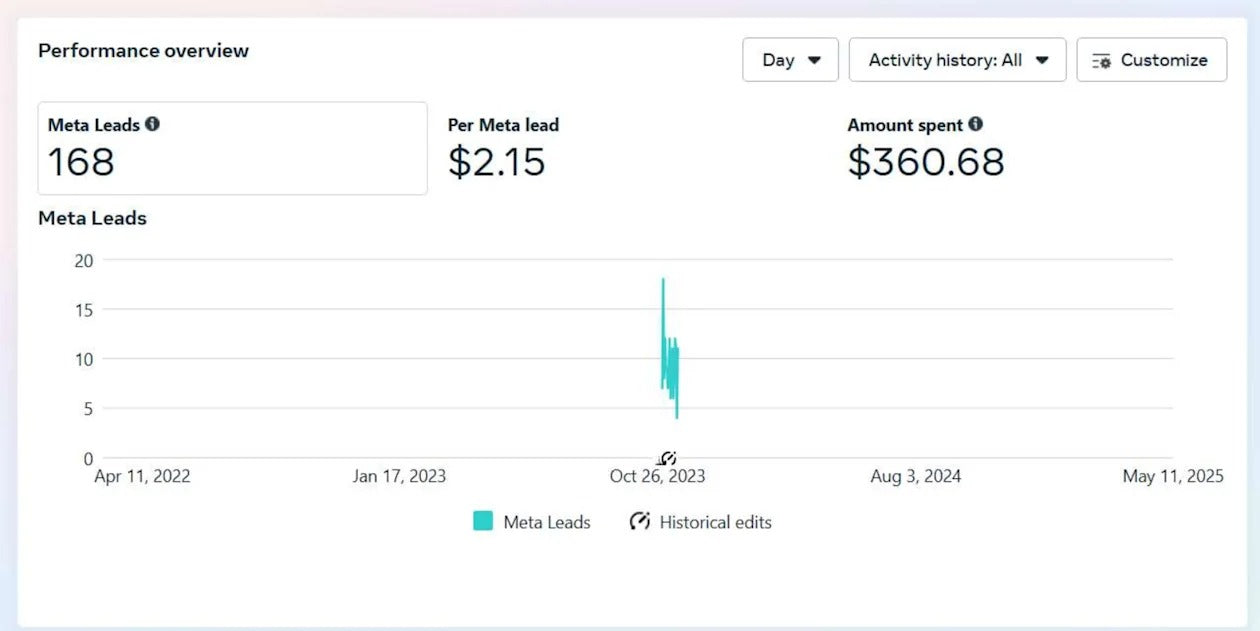This screenshot has width=1260, height=631.
Task: Click the tallest teal spike on the chart
Action: click(662, 300)
